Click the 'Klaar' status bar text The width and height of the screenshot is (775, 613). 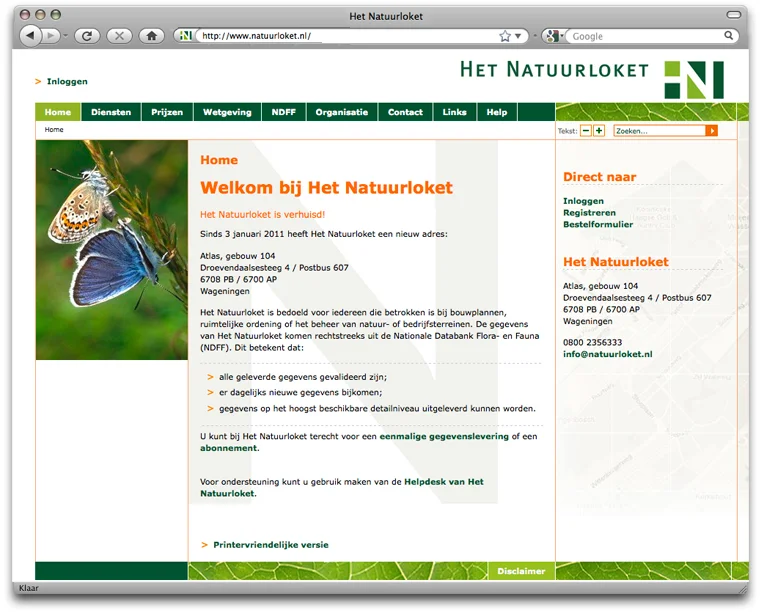(29, 588)
